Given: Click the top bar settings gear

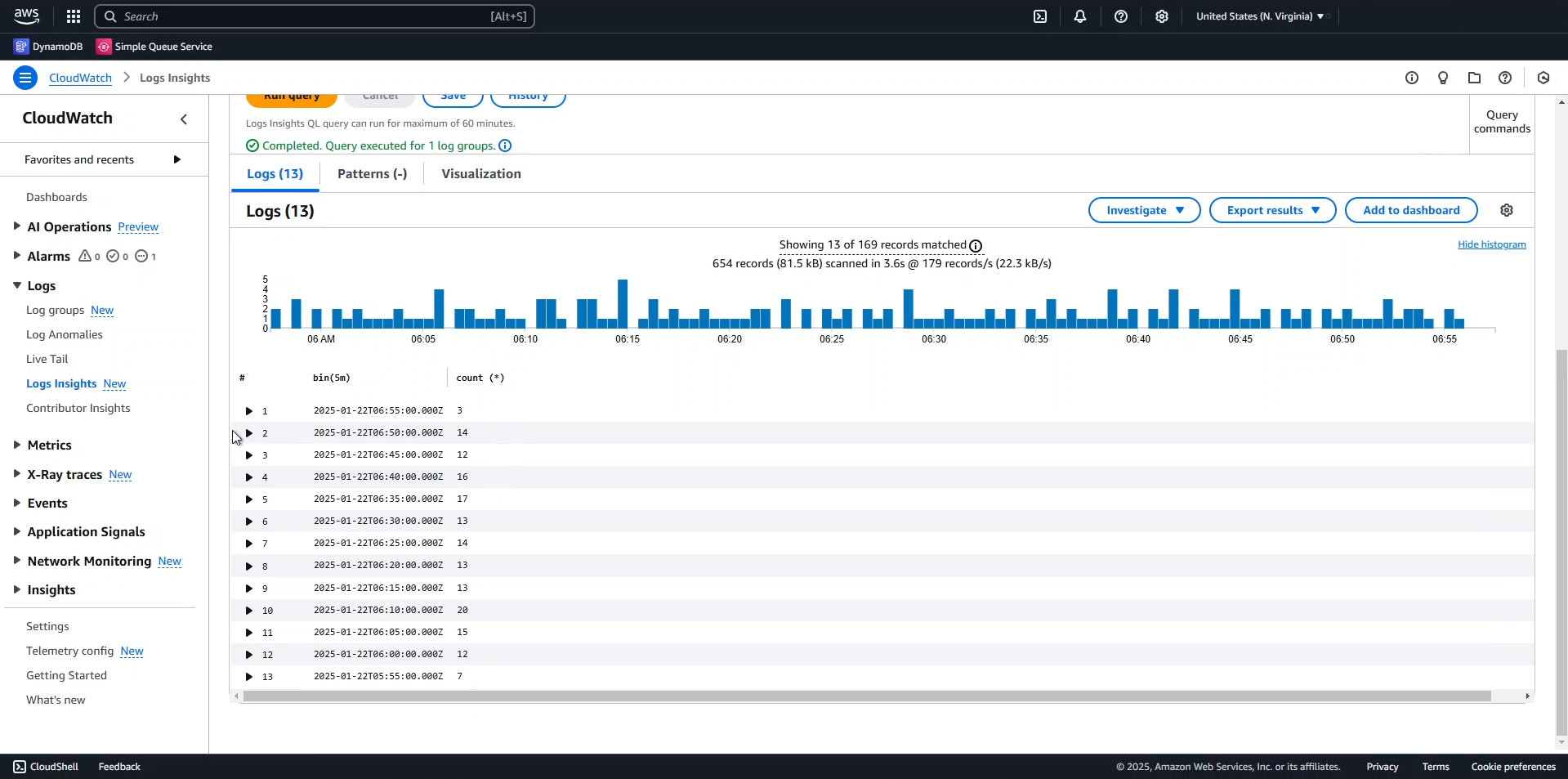Looking at the screenshot, I should point(1161,16).
